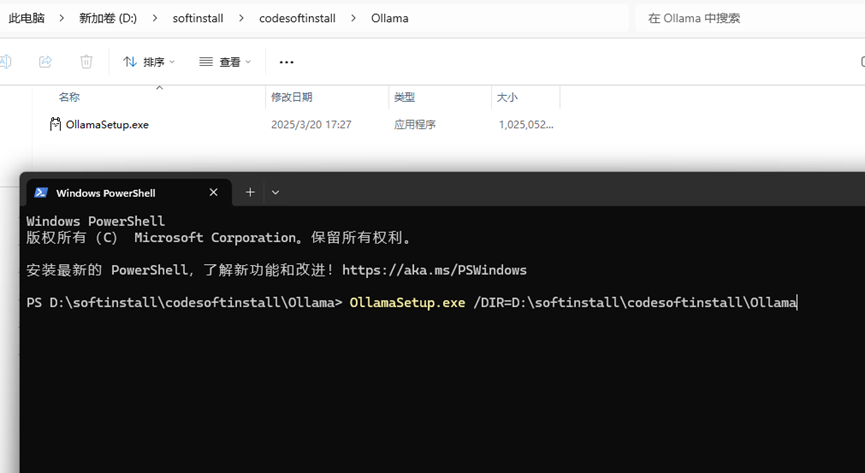Sort by the 大小 column header
Screen dimensions: 865x473
tap(507, 97)
